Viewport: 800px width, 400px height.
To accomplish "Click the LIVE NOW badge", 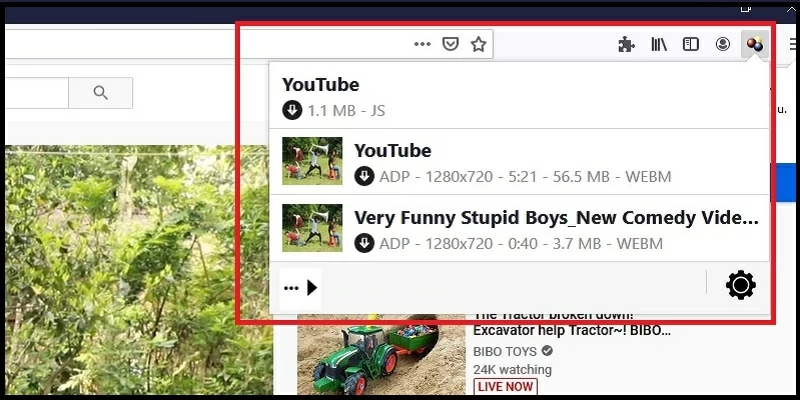I will click(x=506, y=387).
